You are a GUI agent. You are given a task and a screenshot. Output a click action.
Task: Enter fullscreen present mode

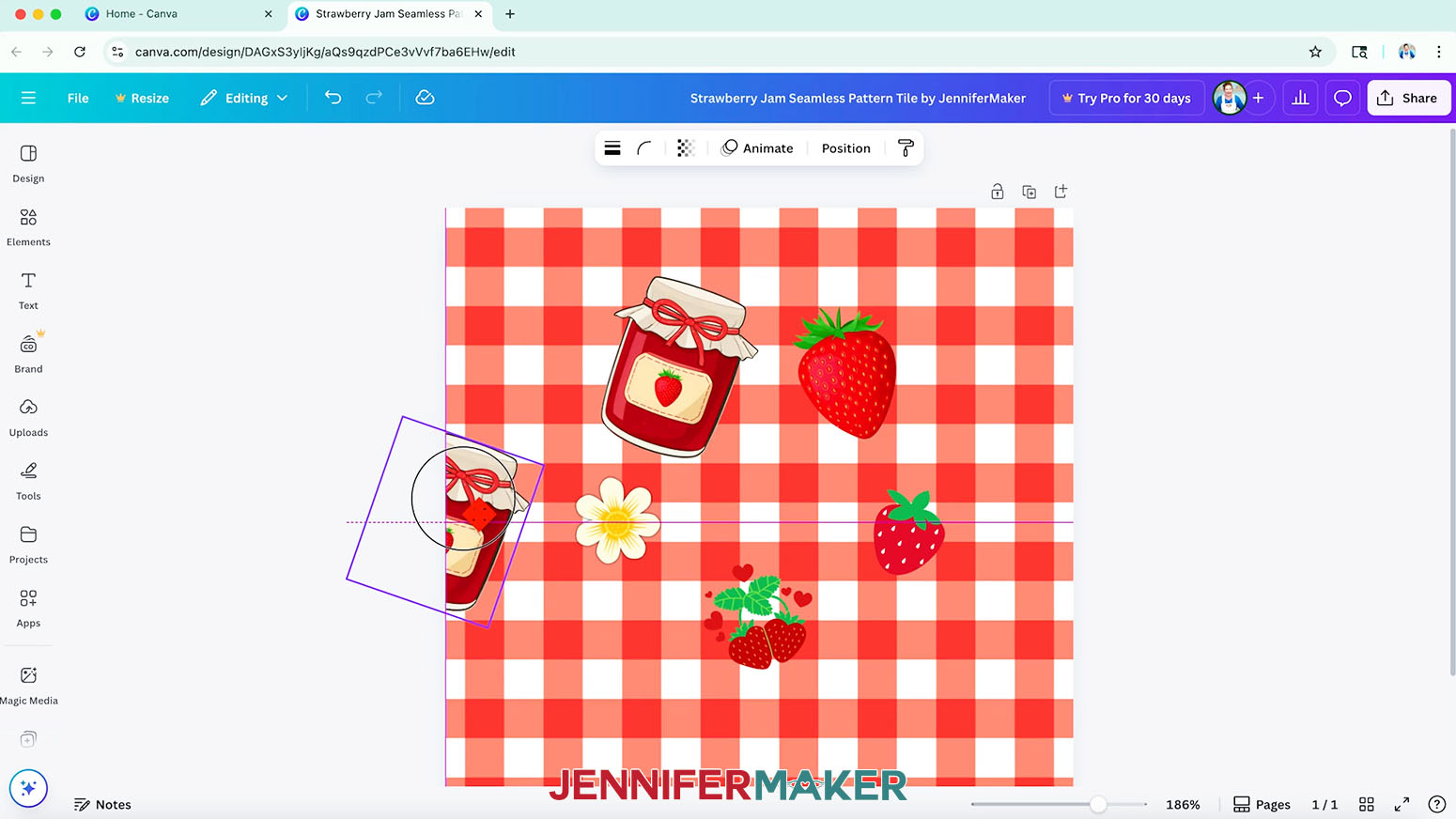click(x=1402, y=804)
